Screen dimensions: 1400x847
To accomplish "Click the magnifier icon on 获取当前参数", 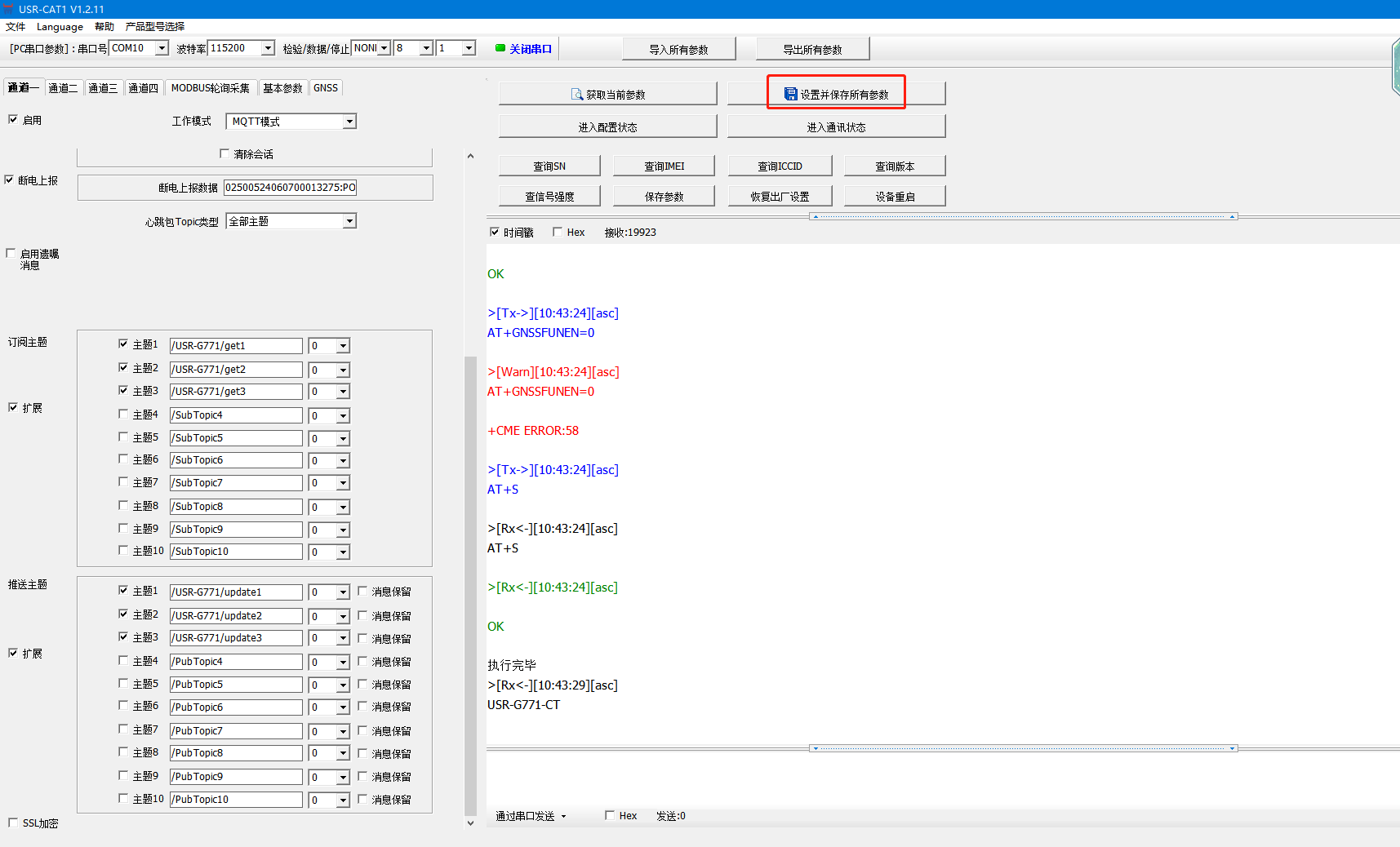I will (x=576, y=95).
